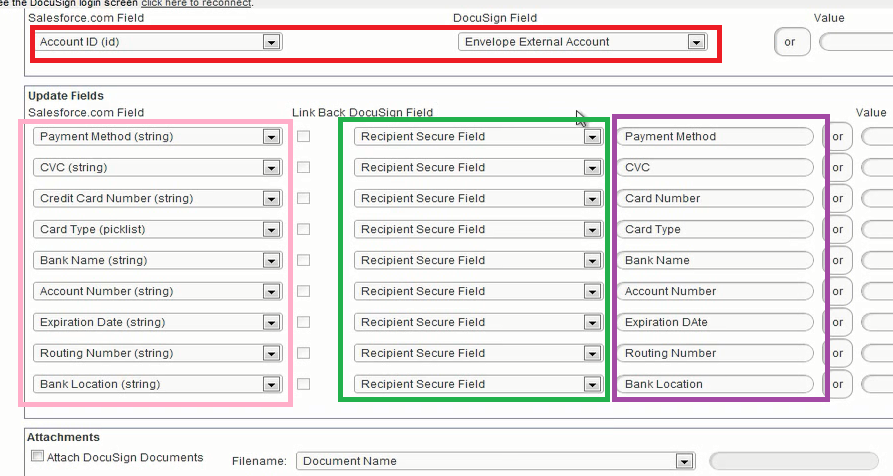Open the Account ID (id) dropdown
The image size is (893, 476).
[270, 43]
